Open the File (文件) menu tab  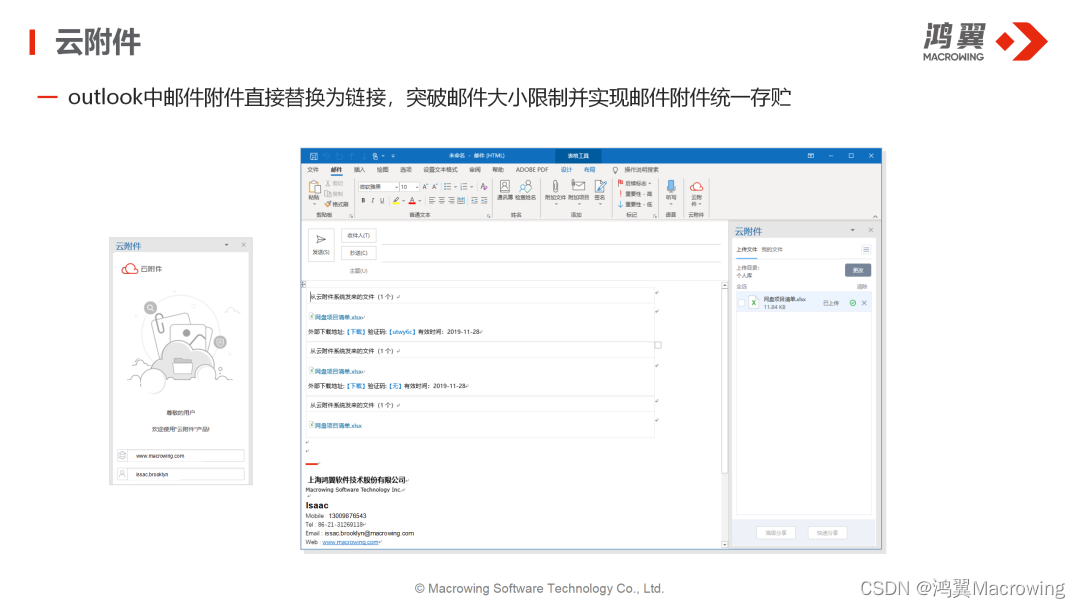[313, 169]
